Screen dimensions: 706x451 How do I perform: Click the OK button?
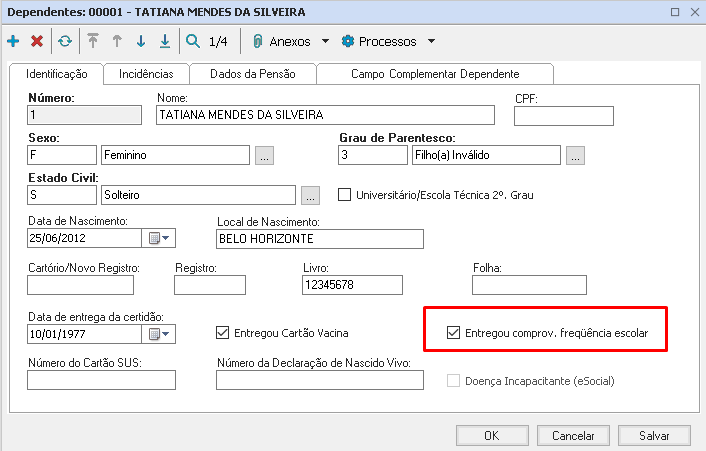[x=492, y=436]
